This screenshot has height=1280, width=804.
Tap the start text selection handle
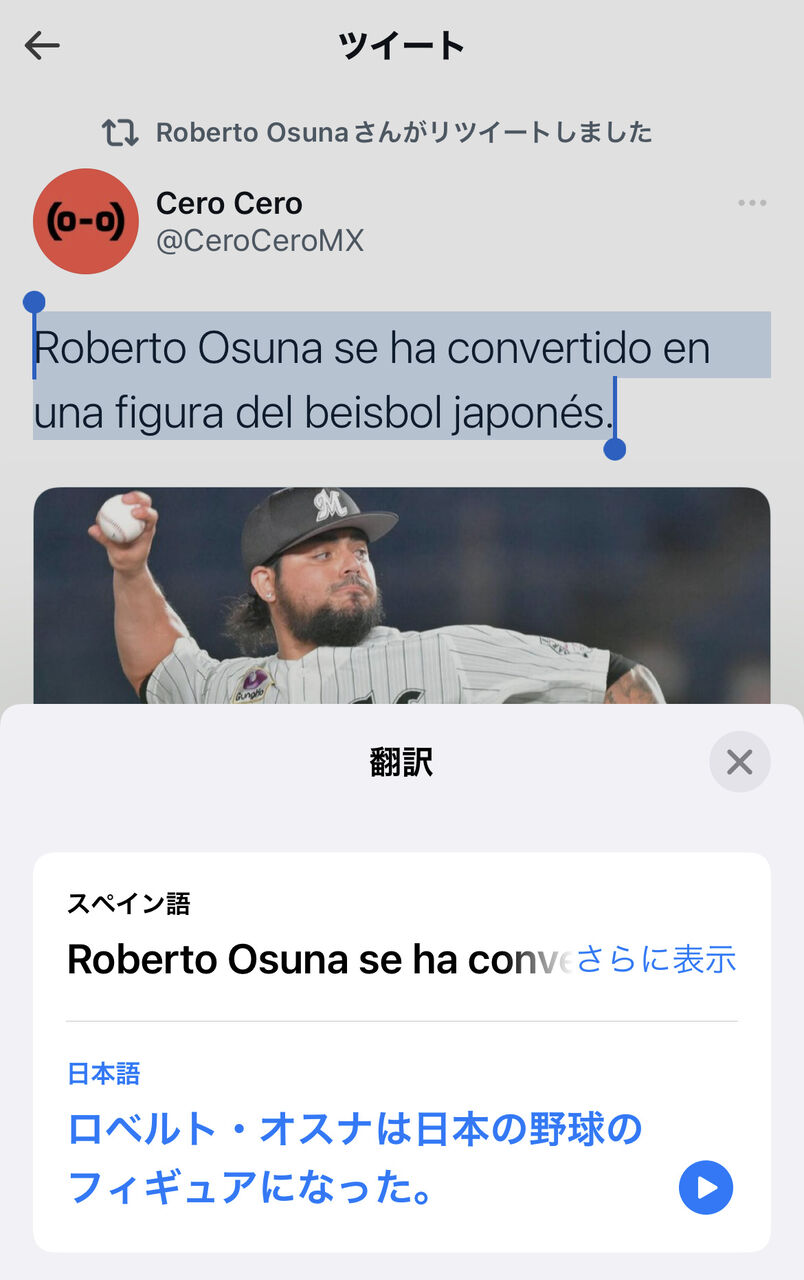[34, 302]
